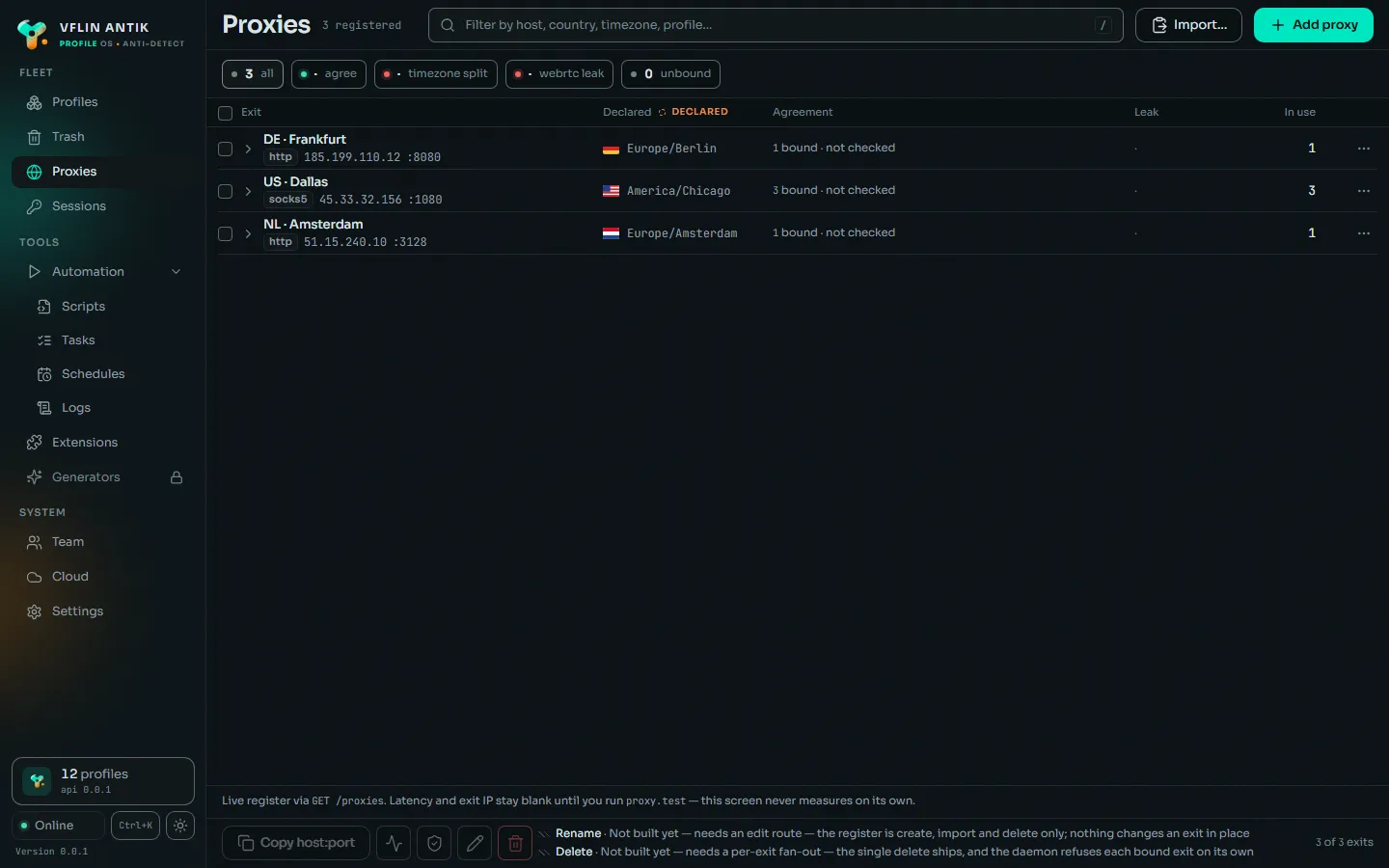
Task: Select the 'timezone split' filter chip
Action: pyautogui.click(x=436, y=74)
